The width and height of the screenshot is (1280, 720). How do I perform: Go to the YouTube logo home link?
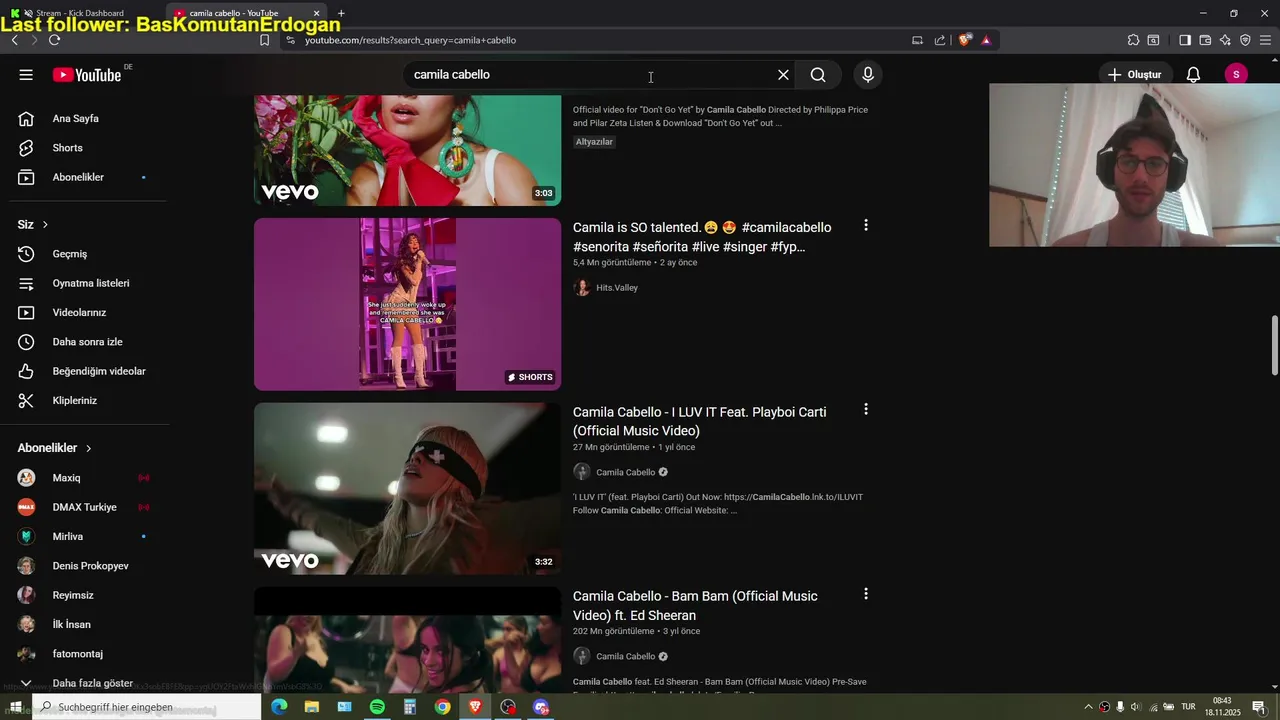pyautogui.click(x=87, y=75)
